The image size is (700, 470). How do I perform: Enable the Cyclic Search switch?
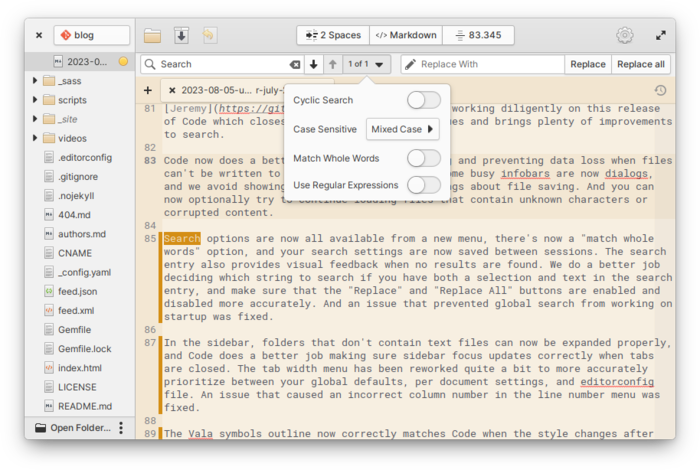tap(423, 100)
